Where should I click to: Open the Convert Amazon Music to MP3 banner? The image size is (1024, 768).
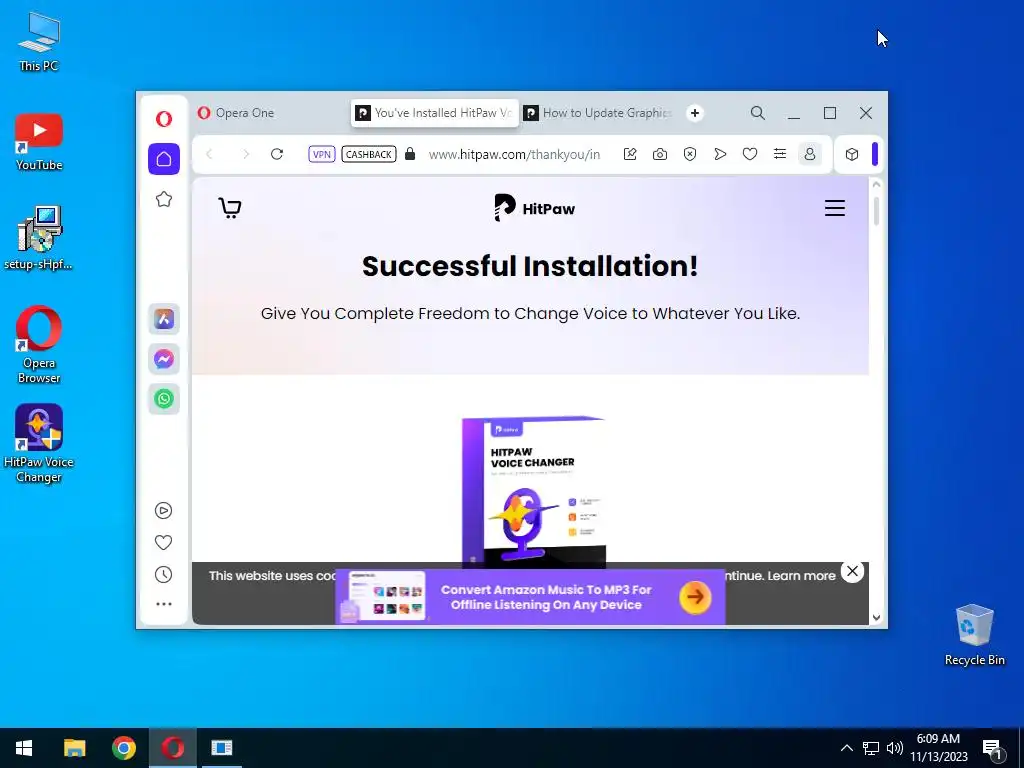(530, 597)
